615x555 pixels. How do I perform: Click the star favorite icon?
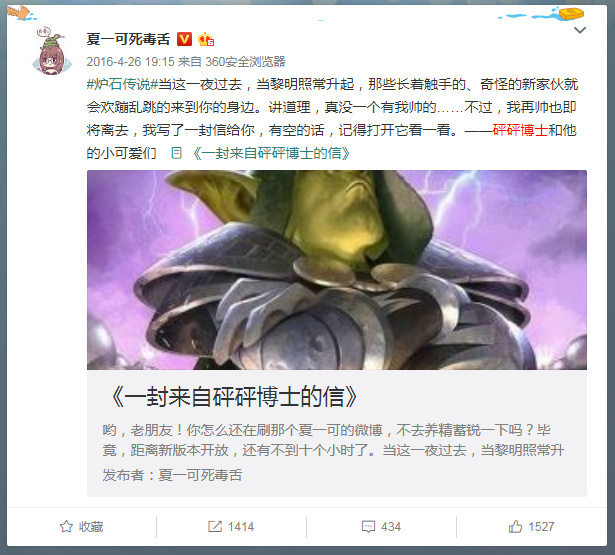[66, 526]
